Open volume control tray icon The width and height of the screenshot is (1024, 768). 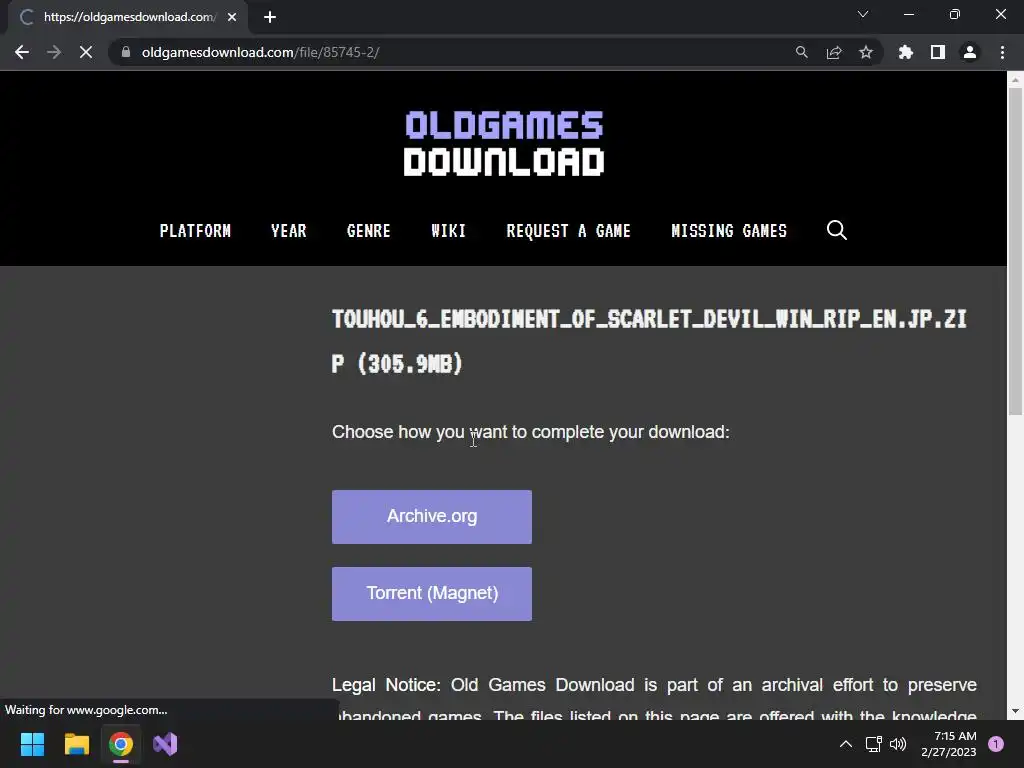click(x=898, y=744)
